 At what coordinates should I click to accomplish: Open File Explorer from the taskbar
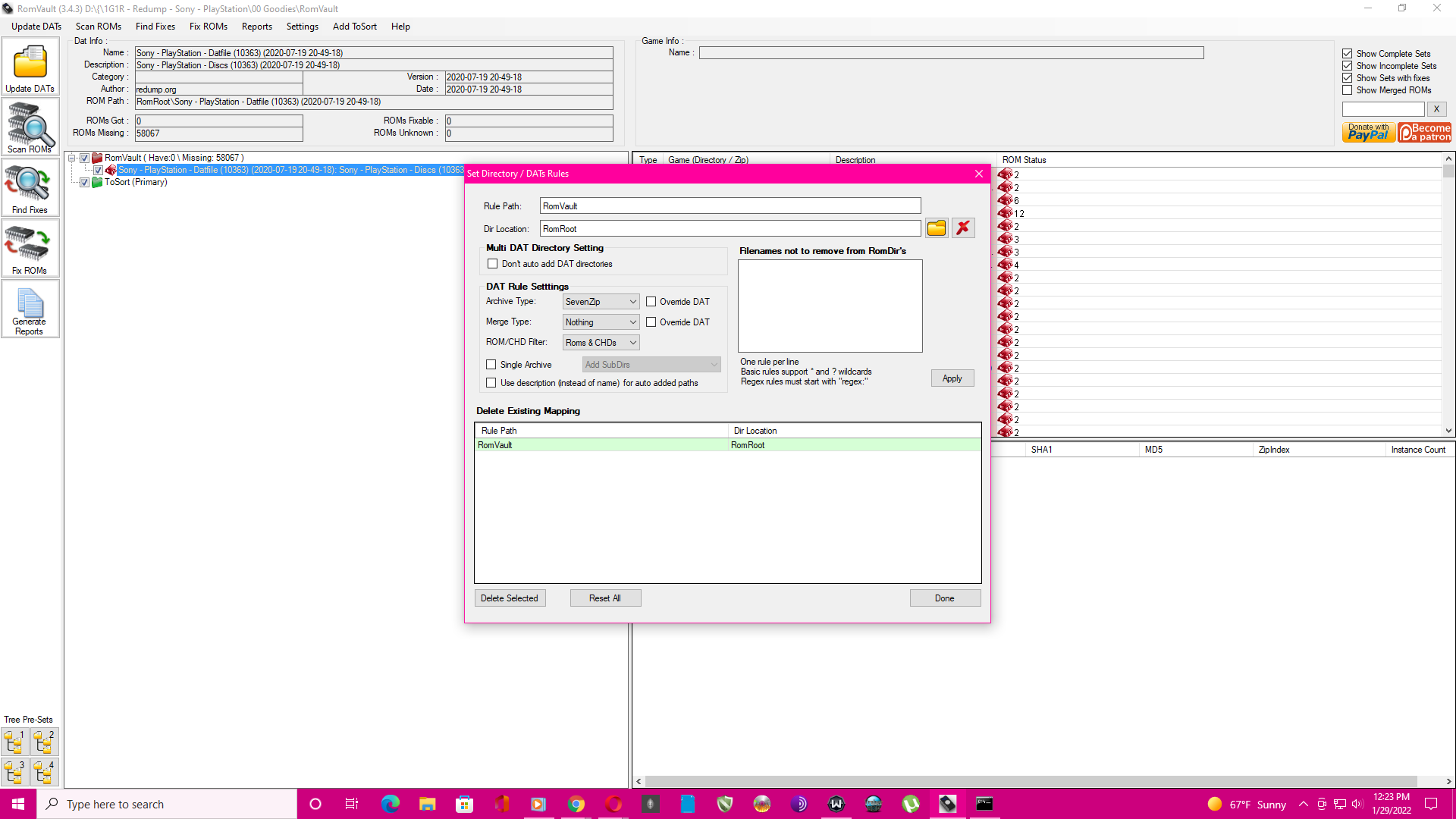point(428,804)
